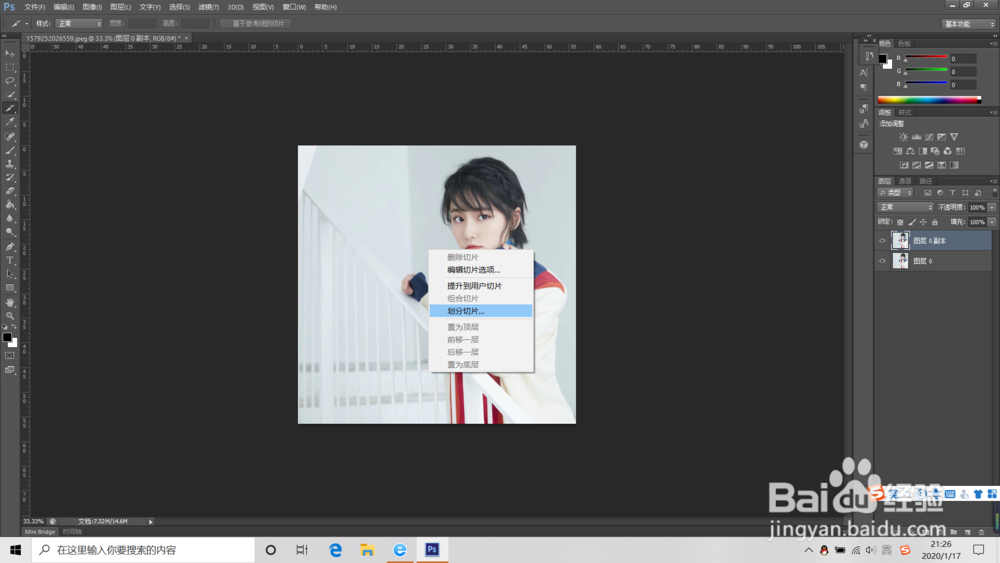This screenshot has height=563, width=1000.
Task: Toggle lock image pixels brush icon
Action: pos(912,223)
